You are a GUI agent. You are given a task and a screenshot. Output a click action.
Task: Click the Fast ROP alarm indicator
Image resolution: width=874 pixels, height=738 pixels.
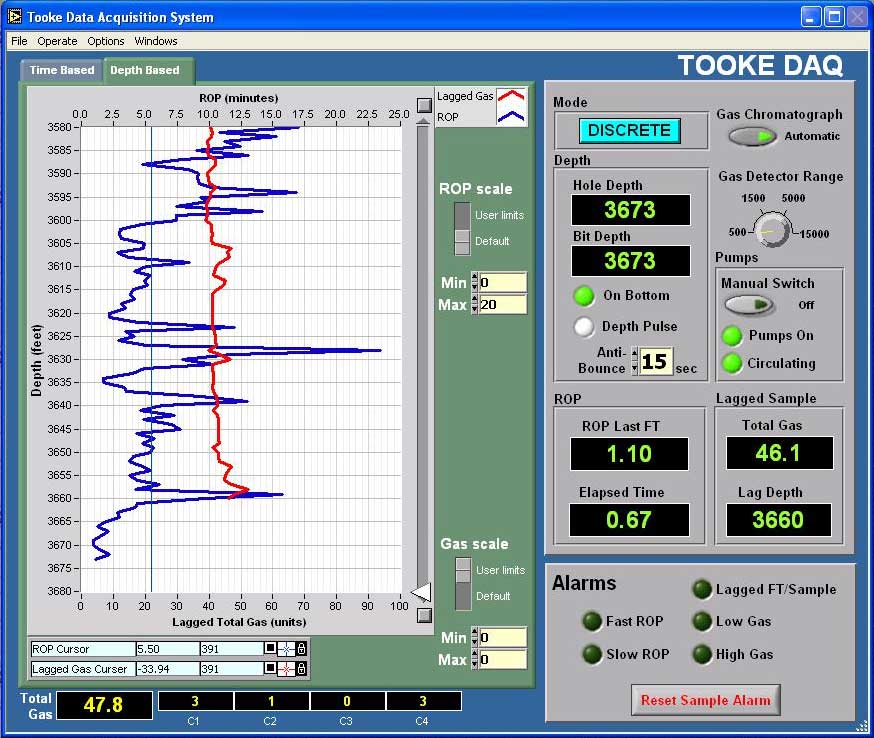(x=591, y=621)
